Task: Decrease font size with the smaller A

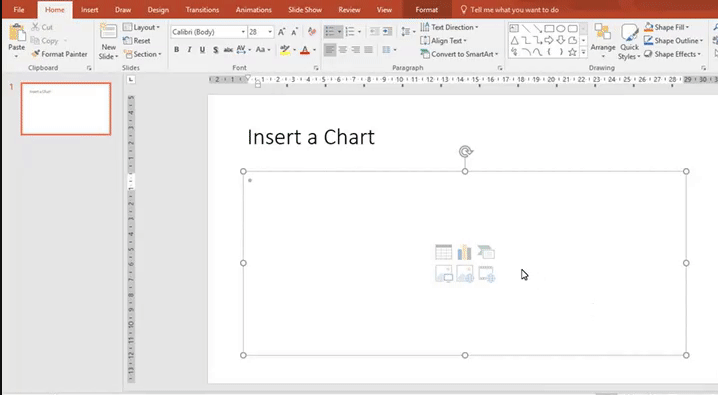Action: pyautogui.click(x=294, y=32)
